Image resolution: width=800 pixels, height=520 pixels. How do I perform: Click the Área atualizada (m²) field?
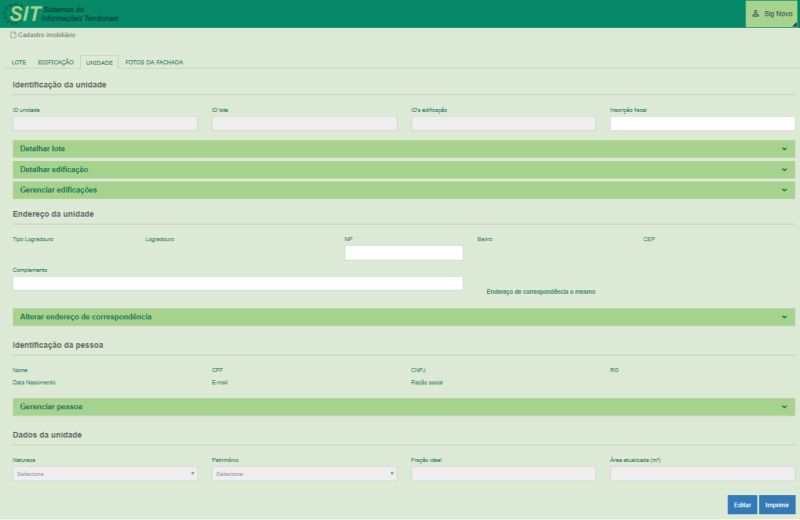[703, 474]
